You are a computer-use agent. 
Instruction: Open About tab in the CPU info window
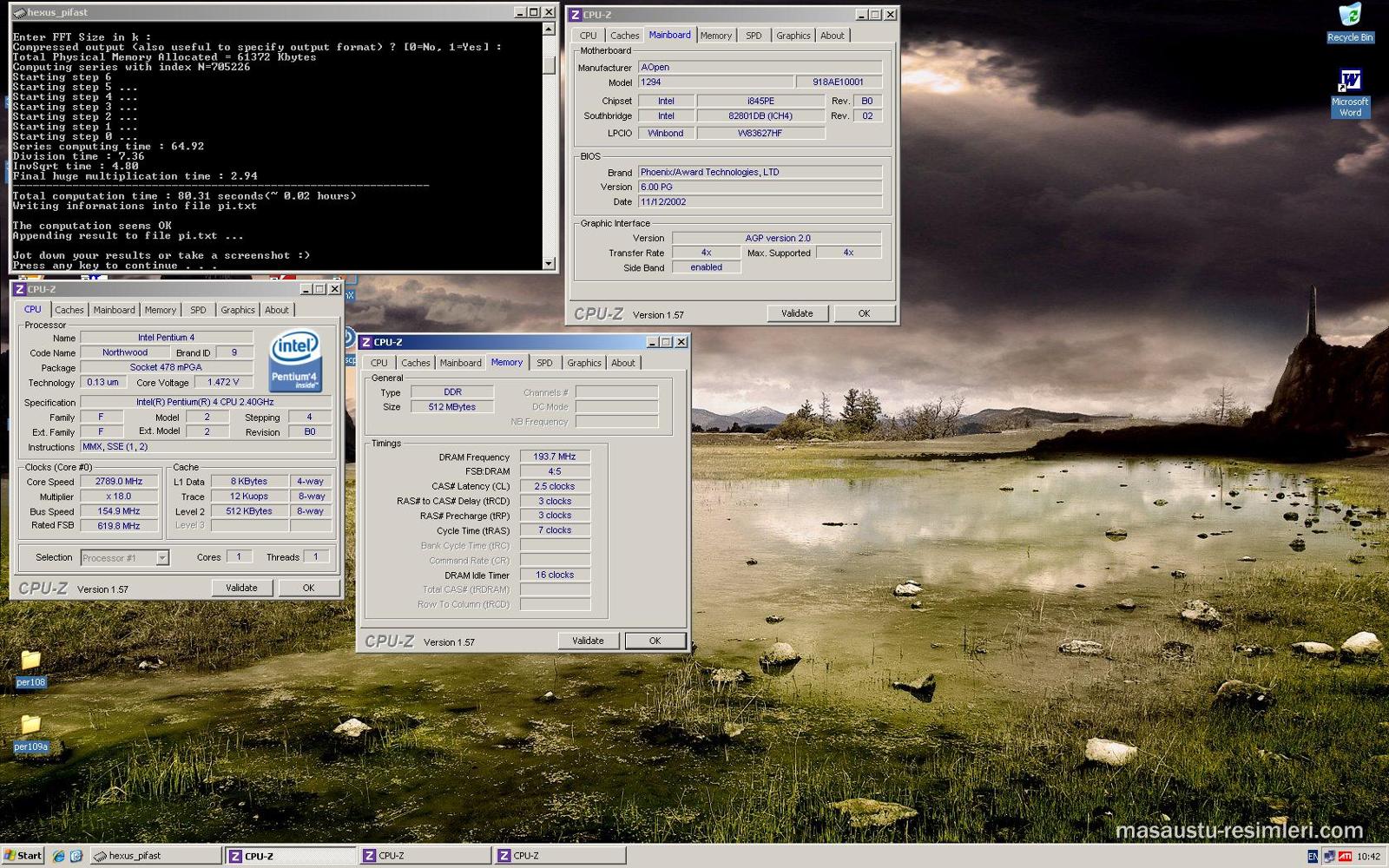pyautogui.click(x=277, y=310)
